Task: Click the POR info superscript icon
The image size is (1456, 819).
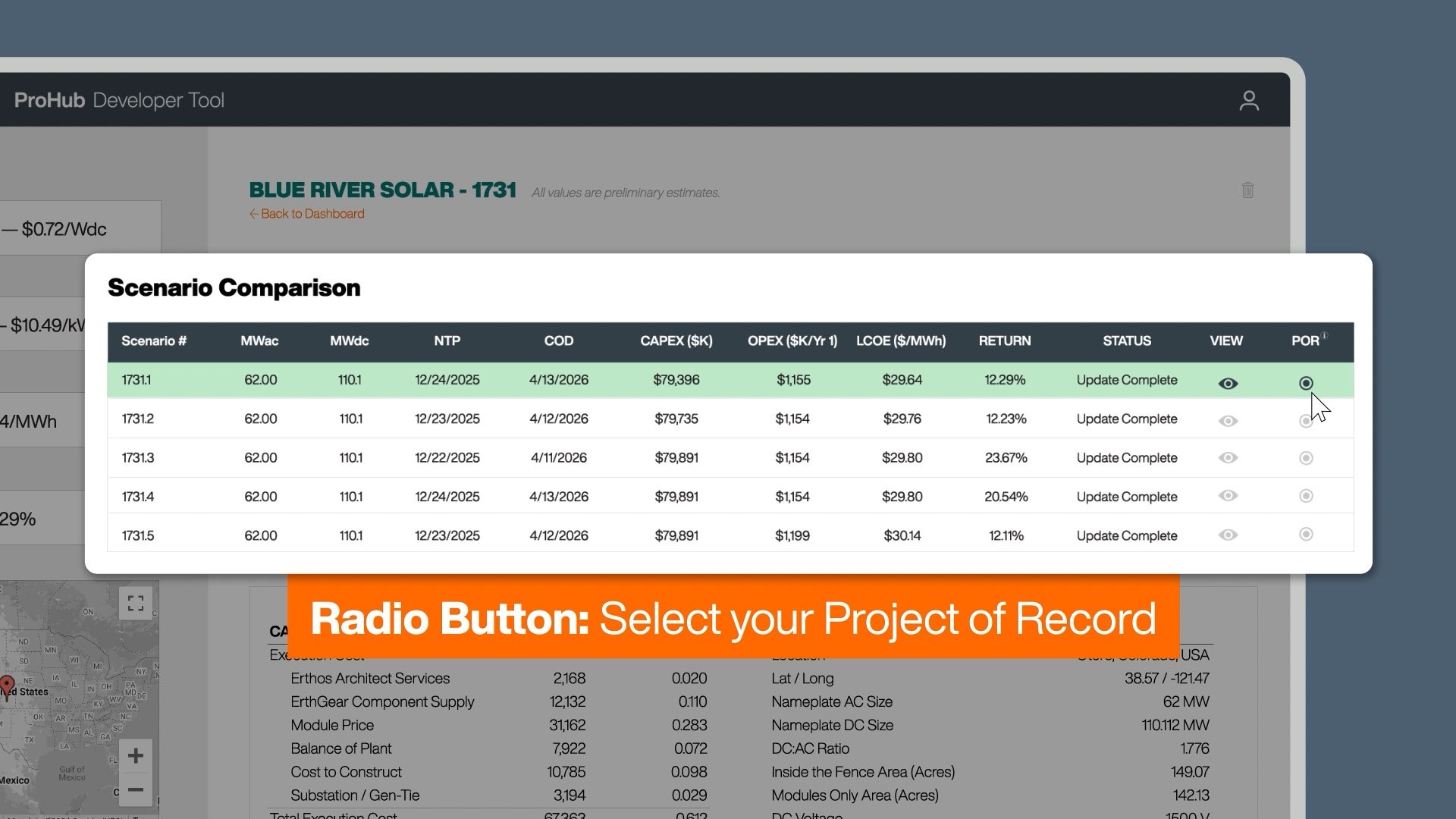Action: pos(1324,335)
